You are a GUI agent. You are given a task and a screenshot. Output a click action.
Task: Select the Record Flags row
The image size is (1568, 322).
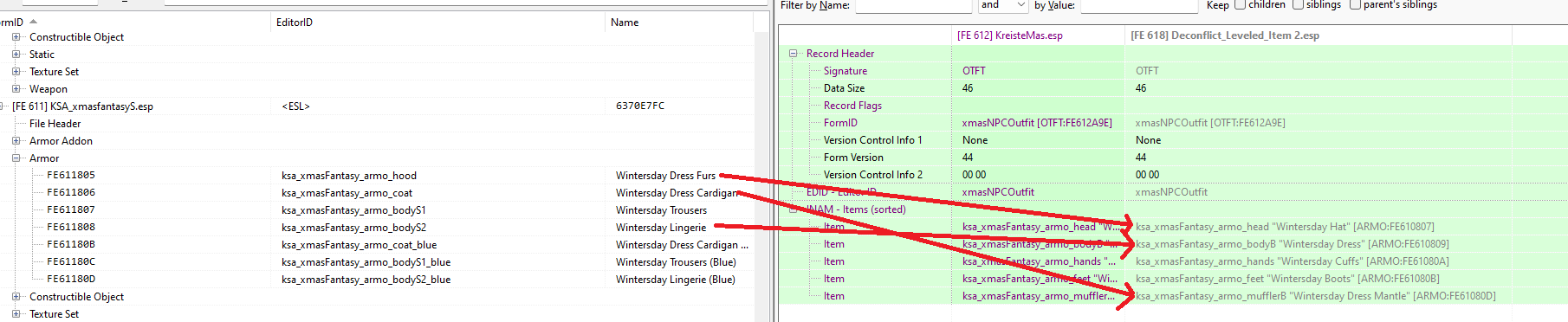pyautogui.click(x=852, y=106)
